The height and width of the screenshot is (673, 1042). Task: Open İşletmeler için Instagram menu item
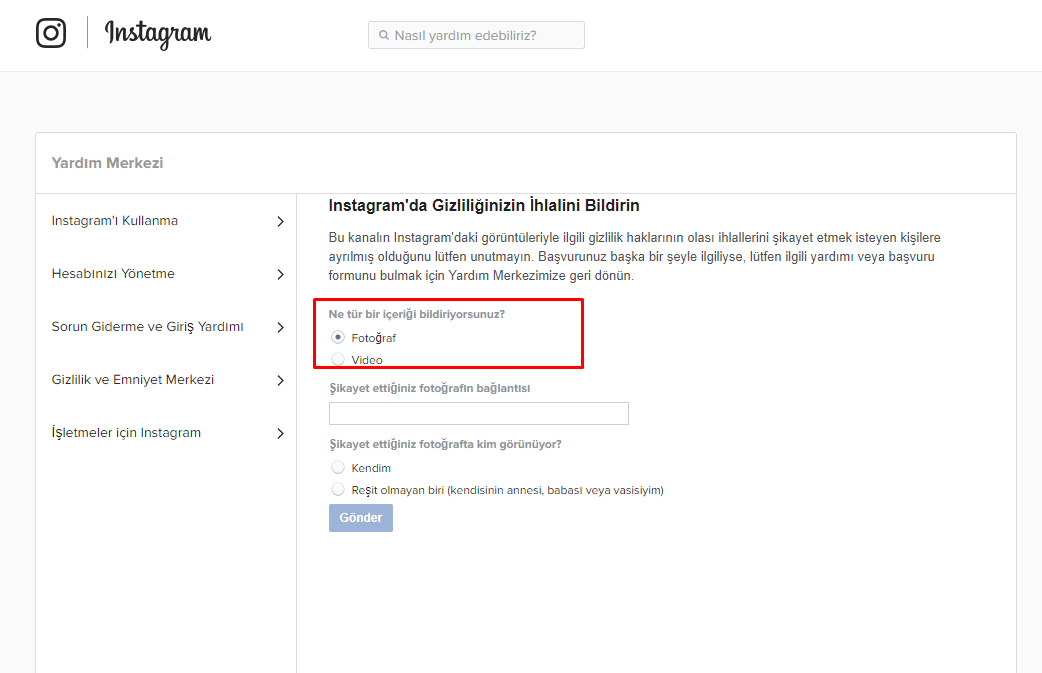pos(126,433)
